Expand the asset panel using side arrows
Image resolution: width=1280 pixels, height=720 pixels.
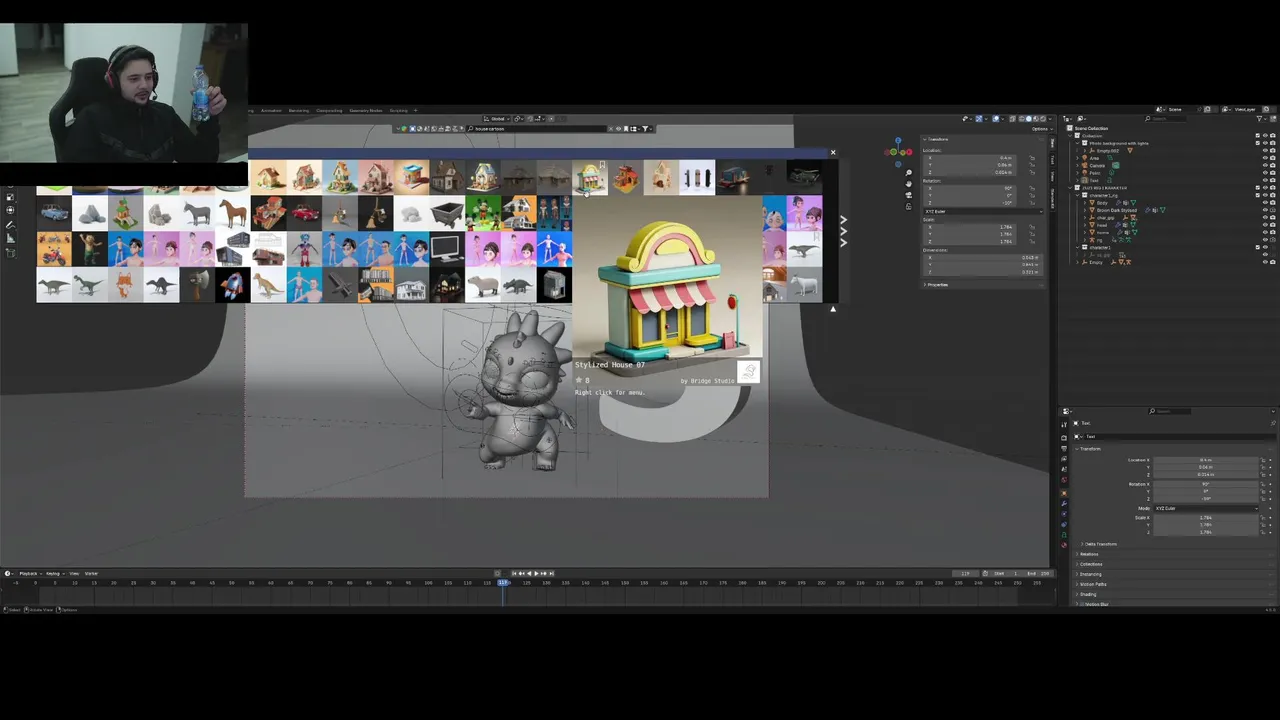(x=843, y=231)
